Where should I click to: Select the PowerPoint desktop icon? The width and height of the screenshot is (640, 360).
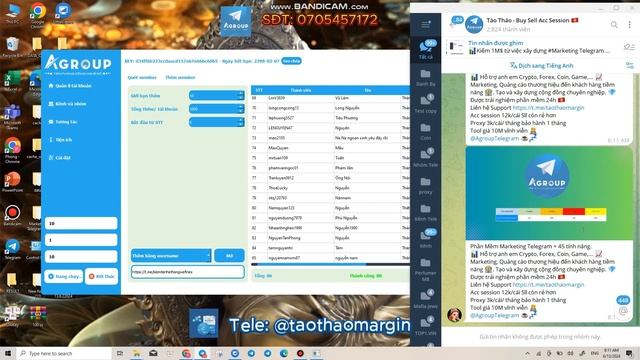12,182
